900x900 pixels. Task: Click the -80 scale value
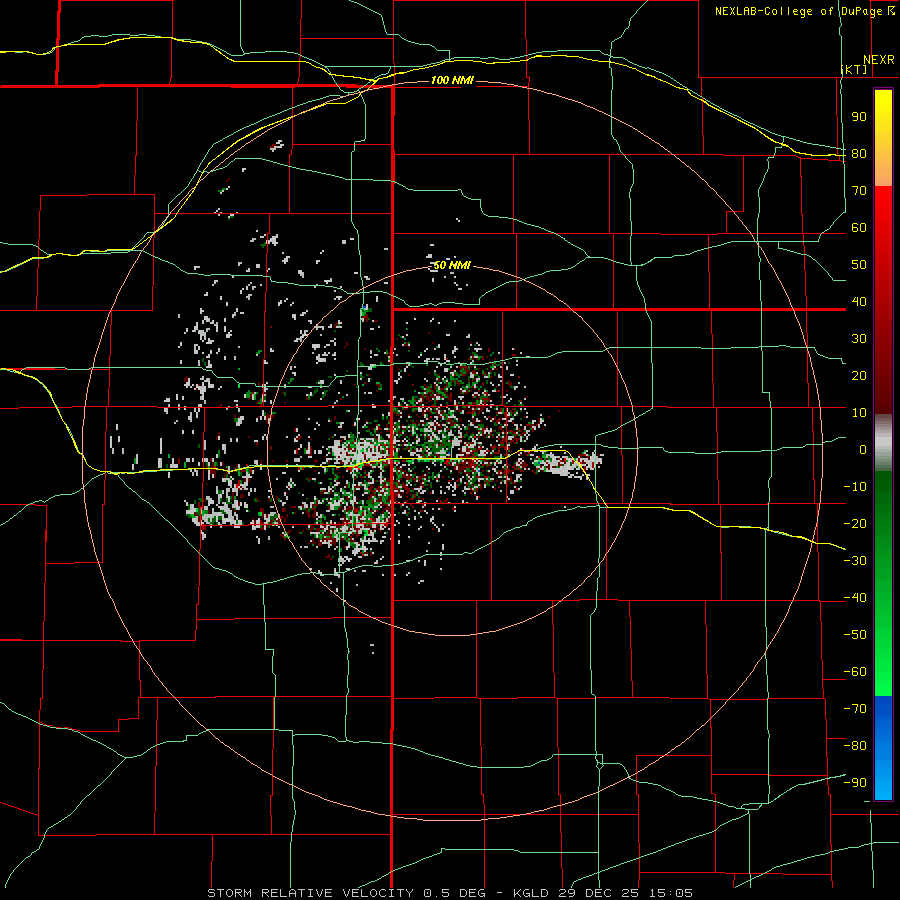855,746
